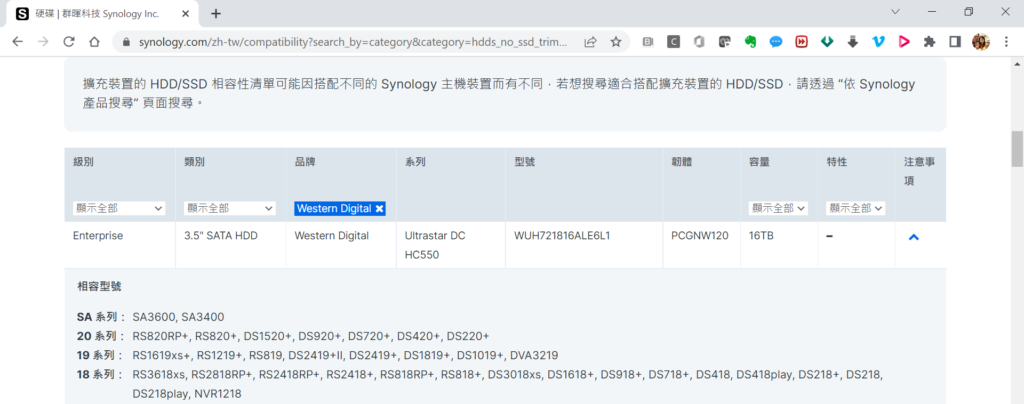Viewport: 1024px width, 404px height.
Task: Open the Evernote Web Clipper extension
Action: pyautogui.click(x=750, y=42)
